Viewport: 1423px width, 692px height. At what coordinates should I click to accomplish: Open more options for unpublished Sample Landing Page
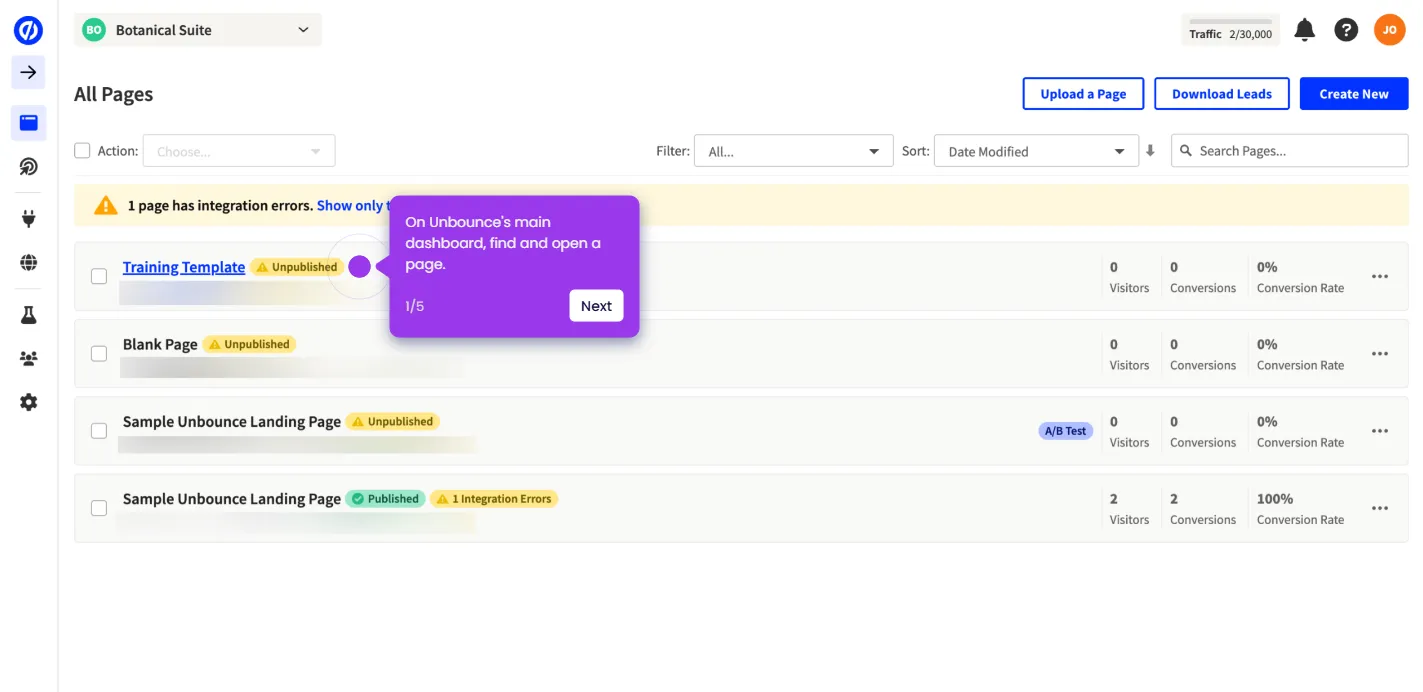(1380, 431)
